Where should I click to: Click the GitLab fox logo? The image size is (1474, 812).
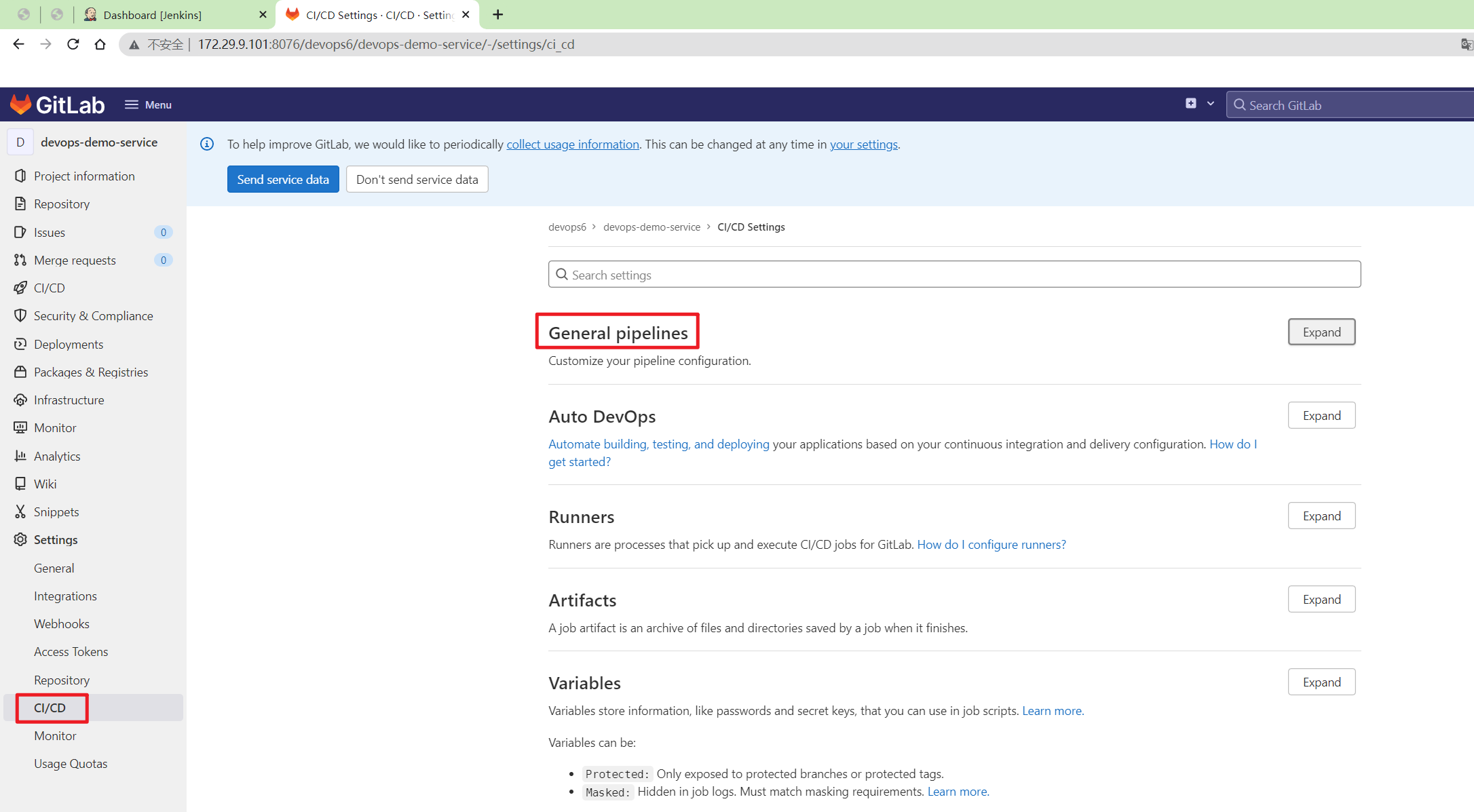21,104
